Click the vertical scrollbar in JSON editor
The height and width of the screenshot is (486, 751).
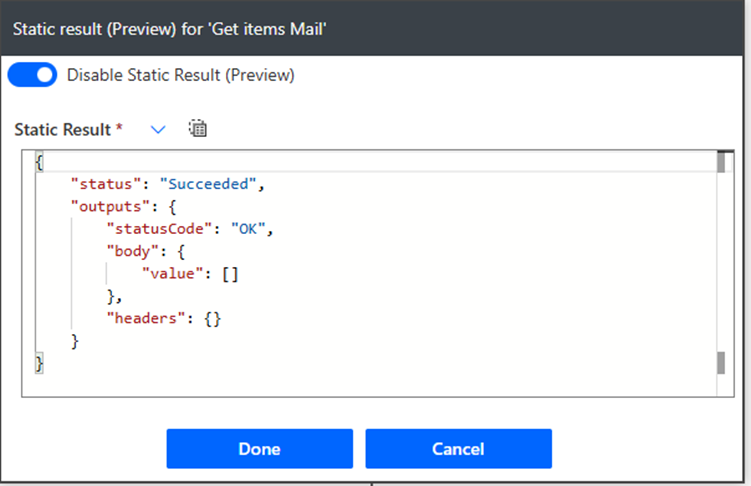tap(720, 262)
